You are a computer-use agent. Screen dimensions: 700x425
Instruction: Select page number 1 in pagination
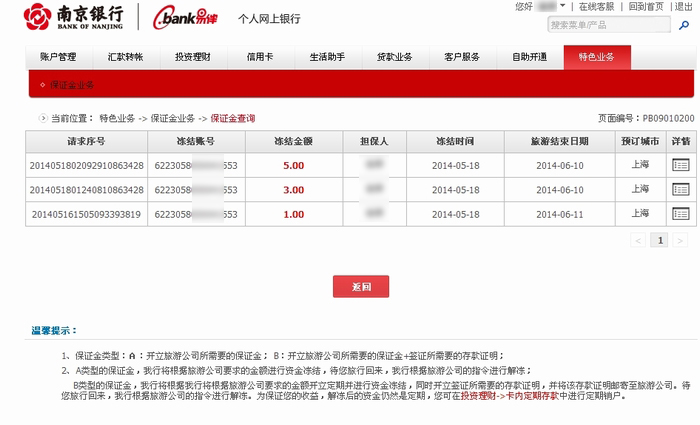point(659,240)
